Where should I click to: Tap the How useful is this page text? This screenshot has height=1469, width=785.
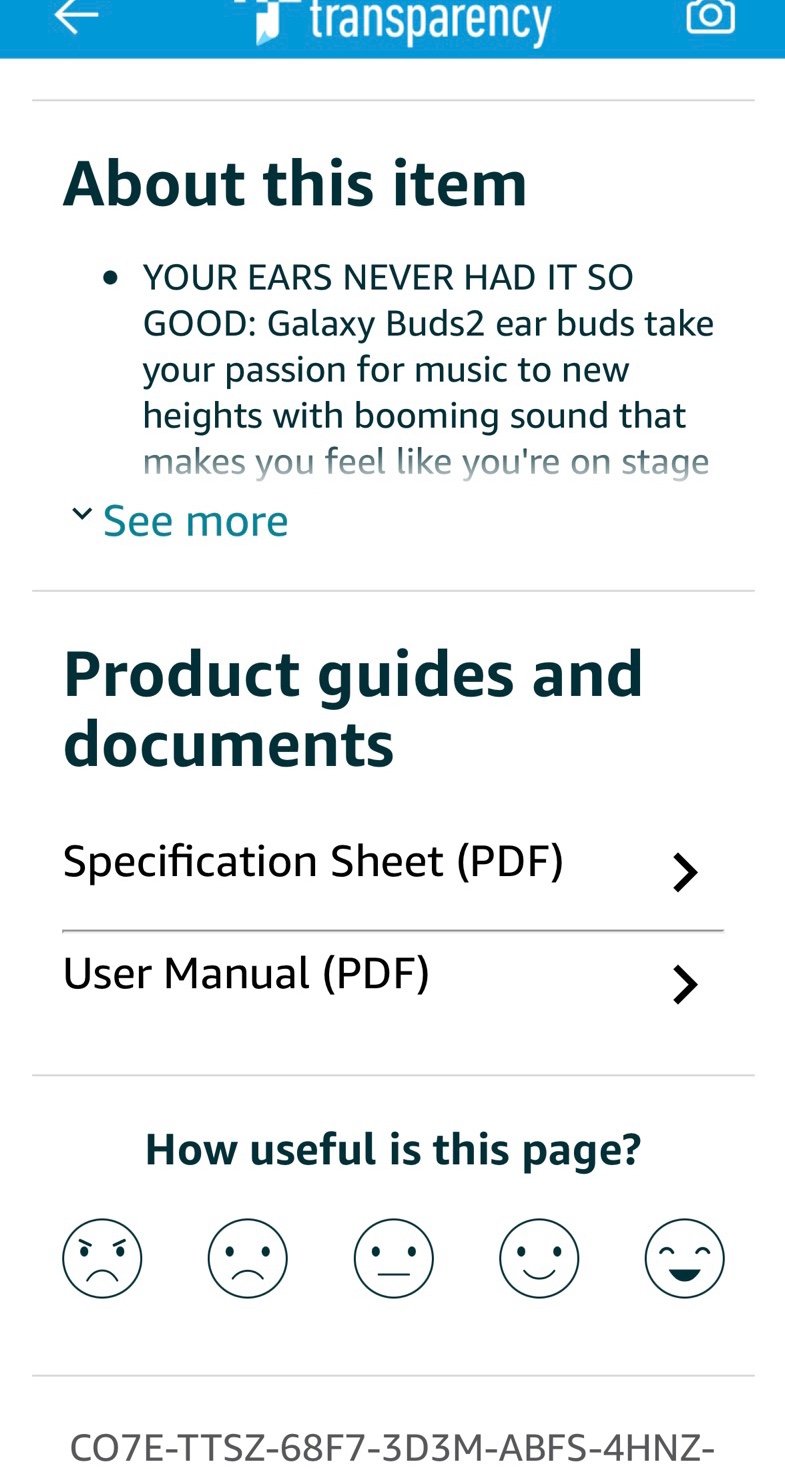click(x=393, y=1150)
